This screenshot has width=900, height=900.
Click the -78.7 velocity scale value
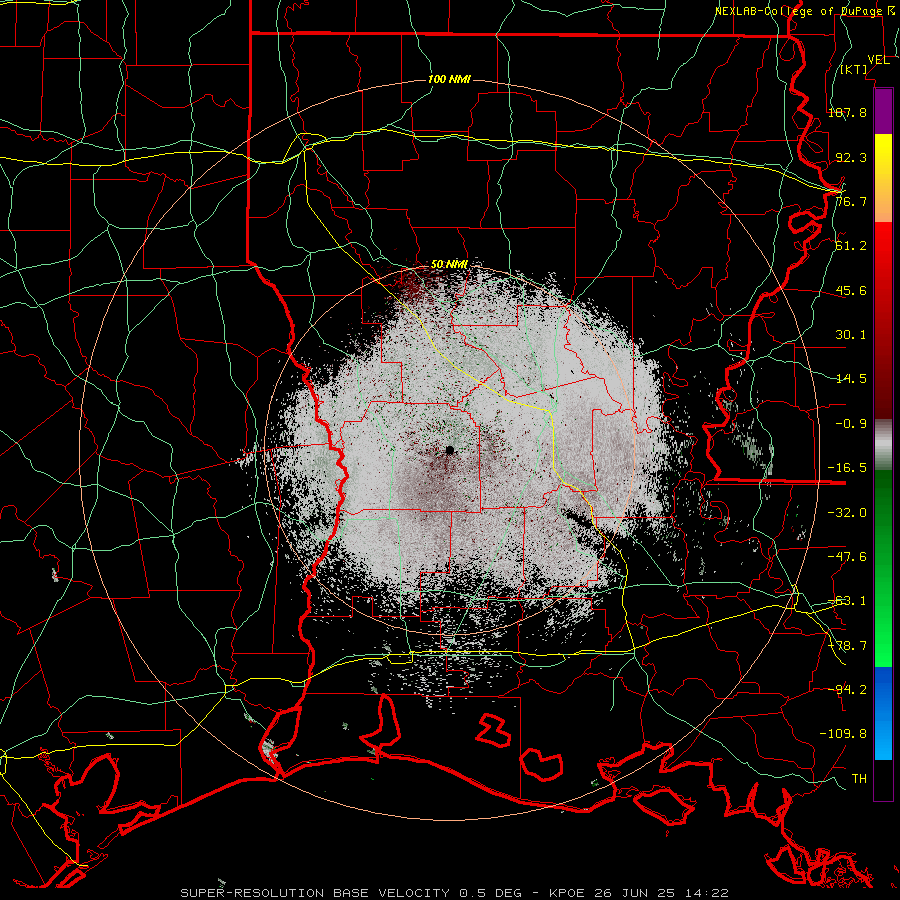click(847, 646)
